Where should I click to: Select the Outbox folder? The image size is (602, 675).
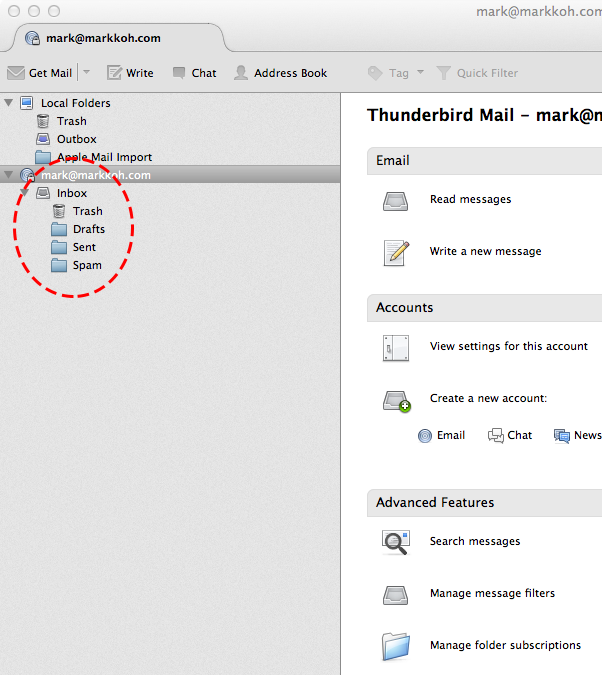point(76,139)
